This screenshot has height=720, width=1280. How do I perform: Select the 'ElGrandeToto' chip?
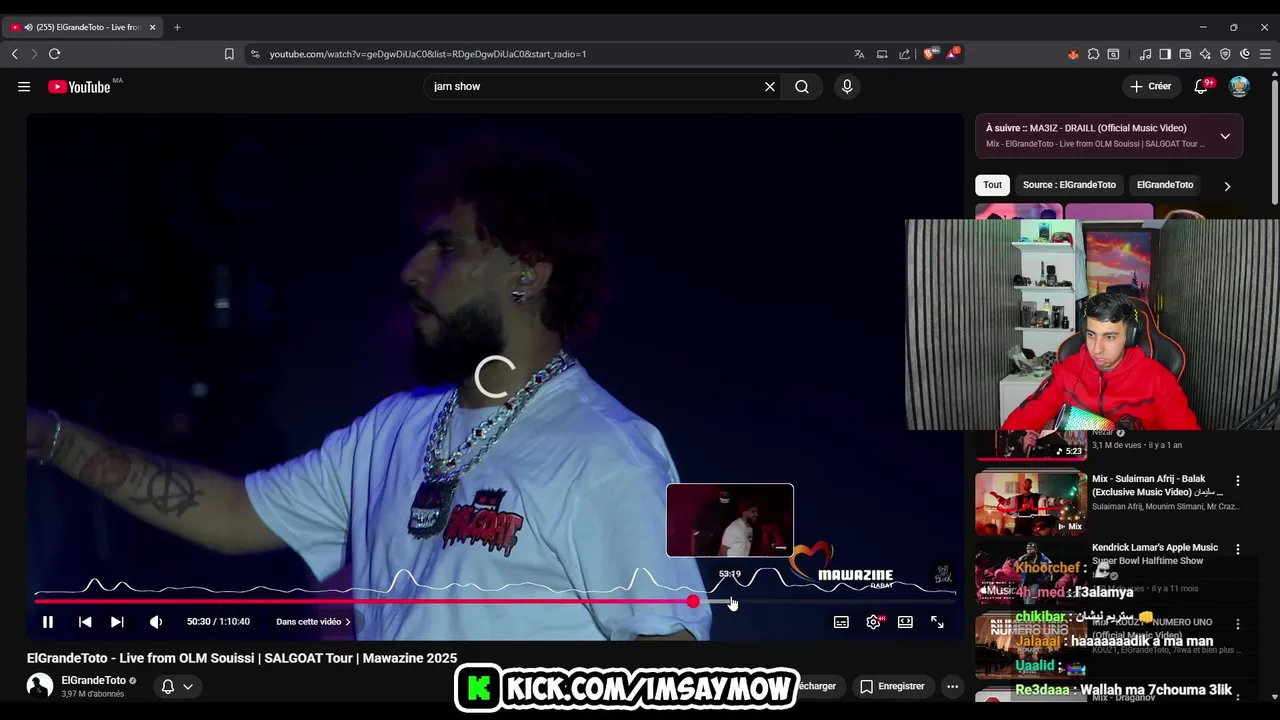pyautogui.click(x=1165, y=185)
